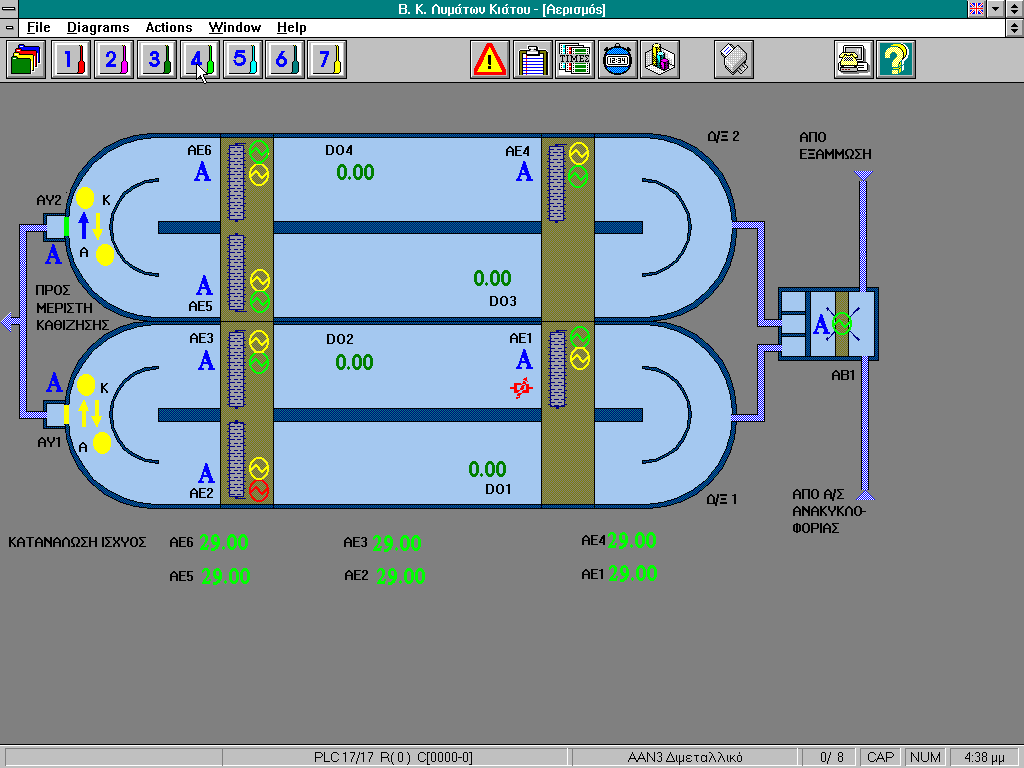Open diagram 7 from the toolbar
Image resolution: width=1024 pixels, height=768 pixels.
point(326,60)
